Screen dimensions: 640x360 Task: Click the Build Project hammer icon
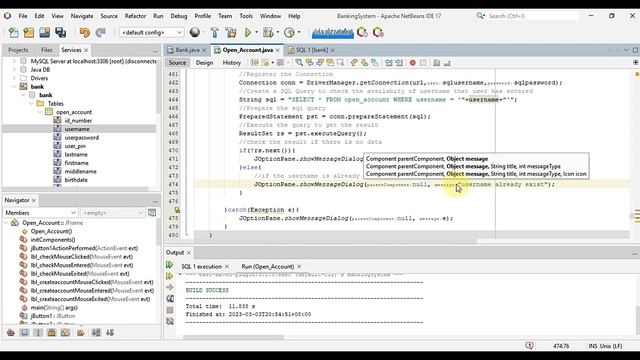point(215,32)
